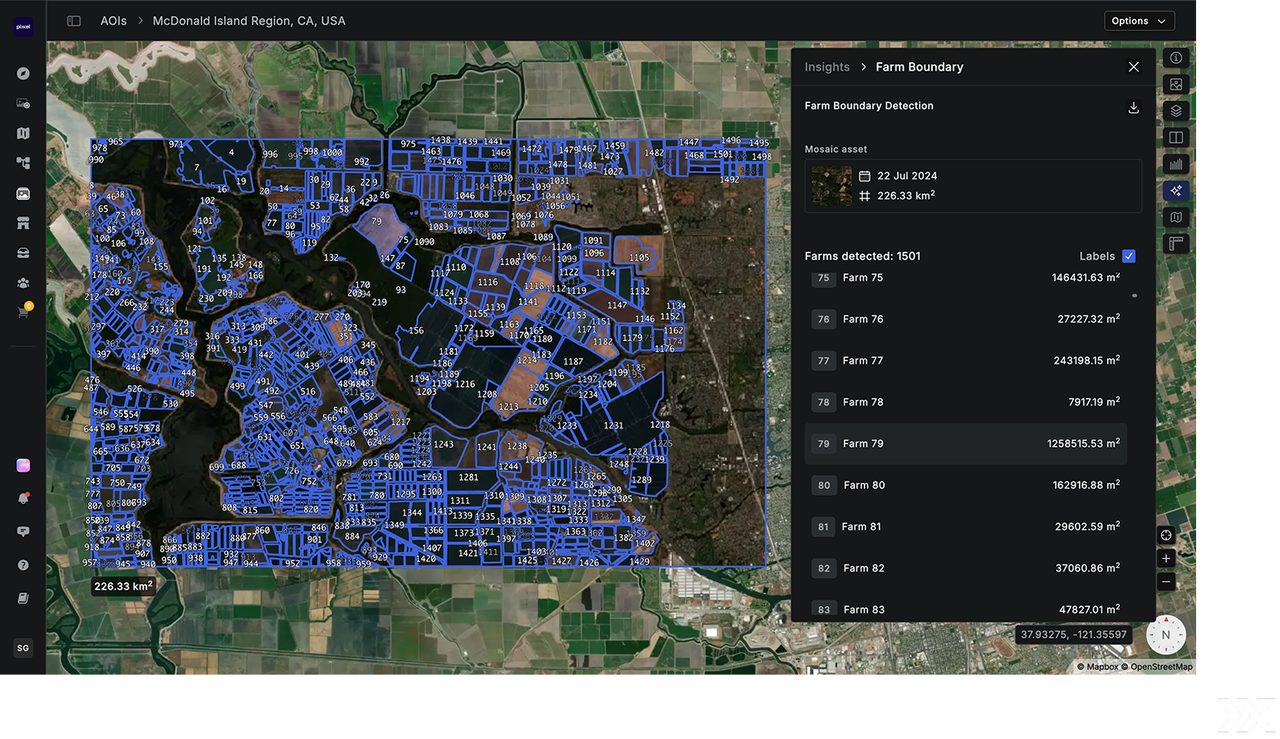Click the Mapbox attribution link
This screenshot has width=1280, height=739.
(x=1097, y=667)
